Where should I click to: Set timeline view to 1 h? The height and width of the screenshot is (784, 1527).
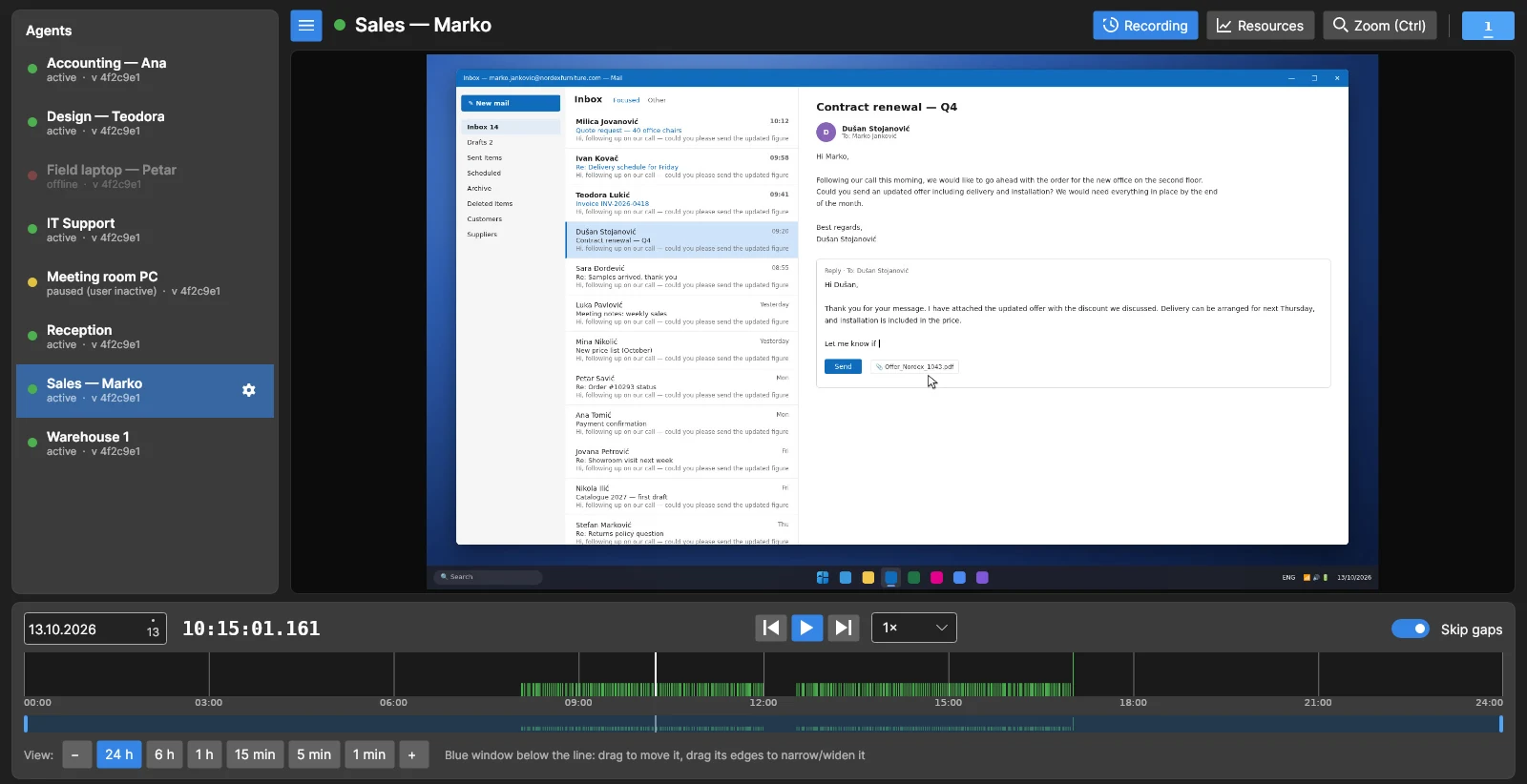pos(204,754)
